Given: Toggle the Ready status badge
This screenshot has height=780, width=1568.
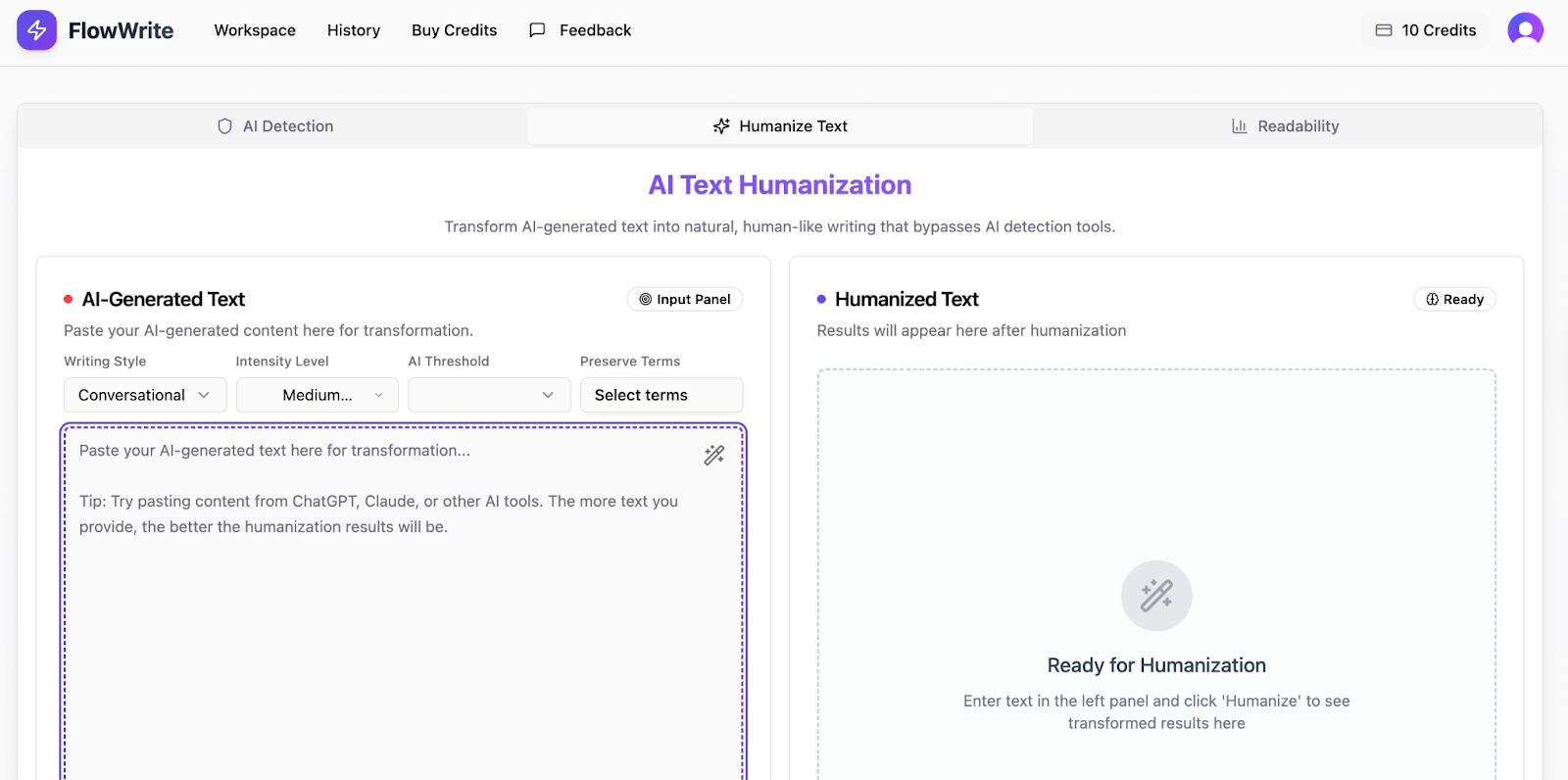Looking at the screenshot, I should (1454, 299).
